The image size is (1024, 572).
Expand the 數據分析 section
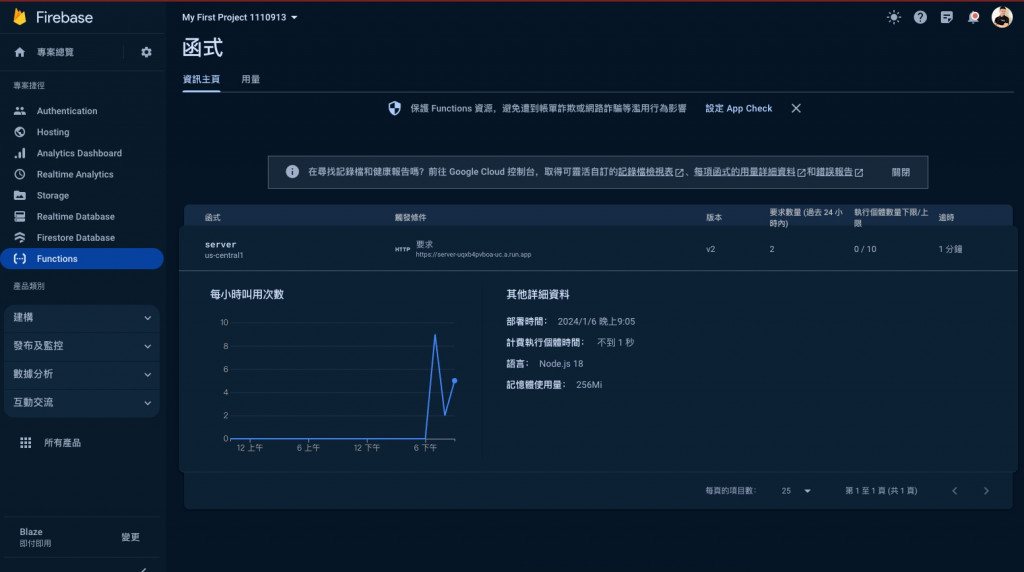point(82,374)
